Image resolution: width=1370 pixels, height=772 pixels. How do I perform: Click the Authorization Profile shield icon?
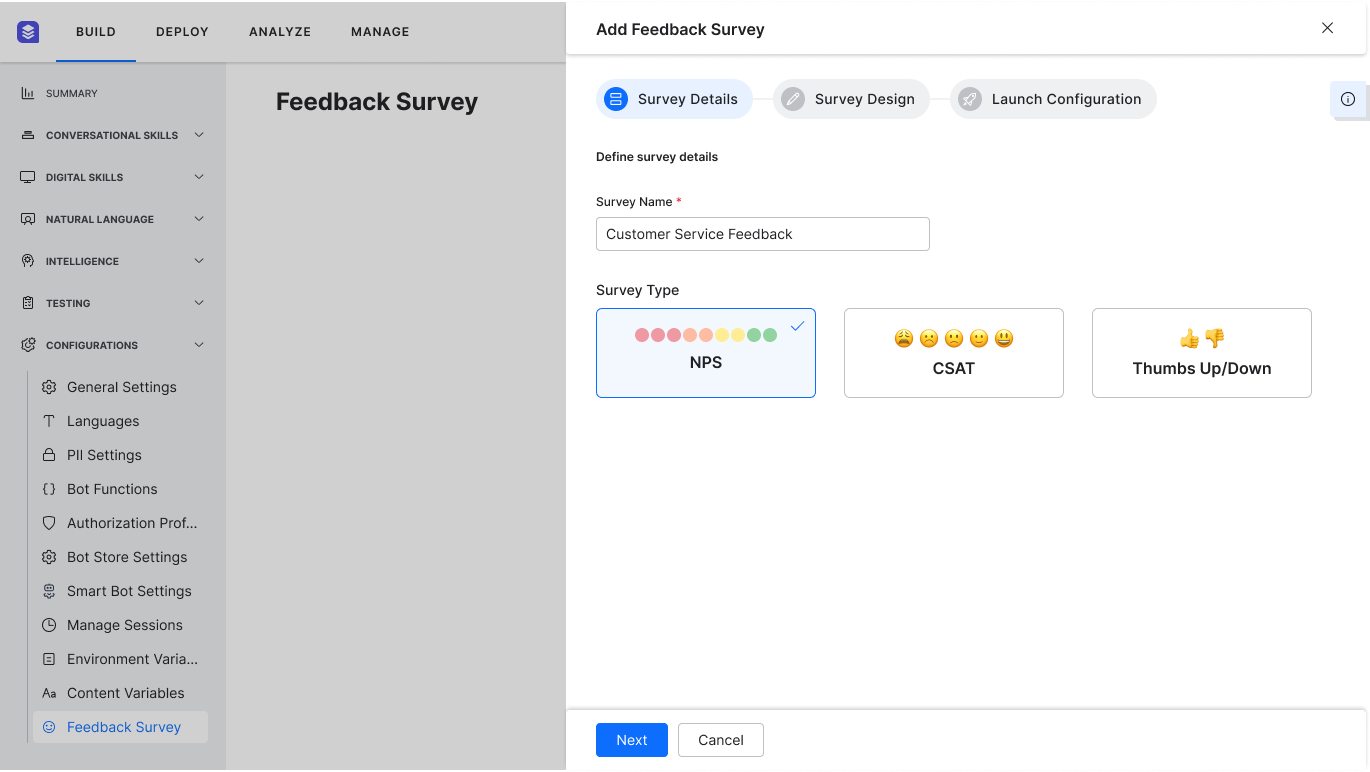click(x=49, y=523)
